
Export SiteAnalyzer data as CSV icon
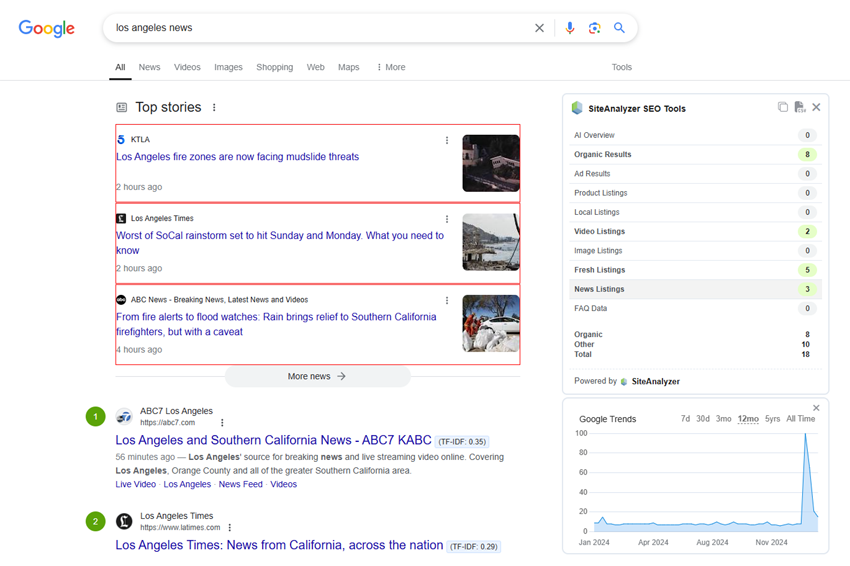pyautogui.click(x=800, y=107)
